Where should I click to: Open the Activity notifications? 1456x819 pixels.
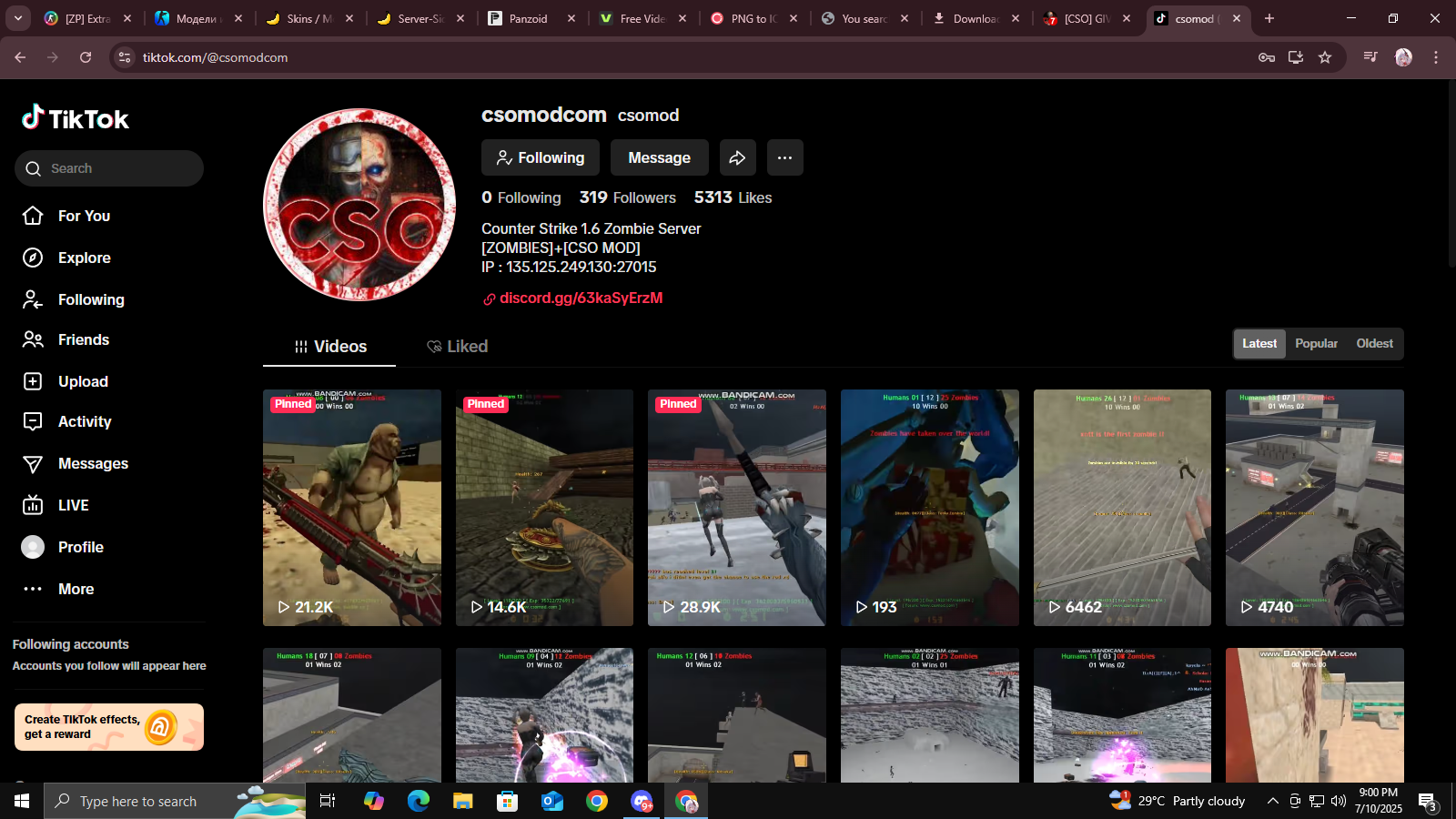[84, 421]
